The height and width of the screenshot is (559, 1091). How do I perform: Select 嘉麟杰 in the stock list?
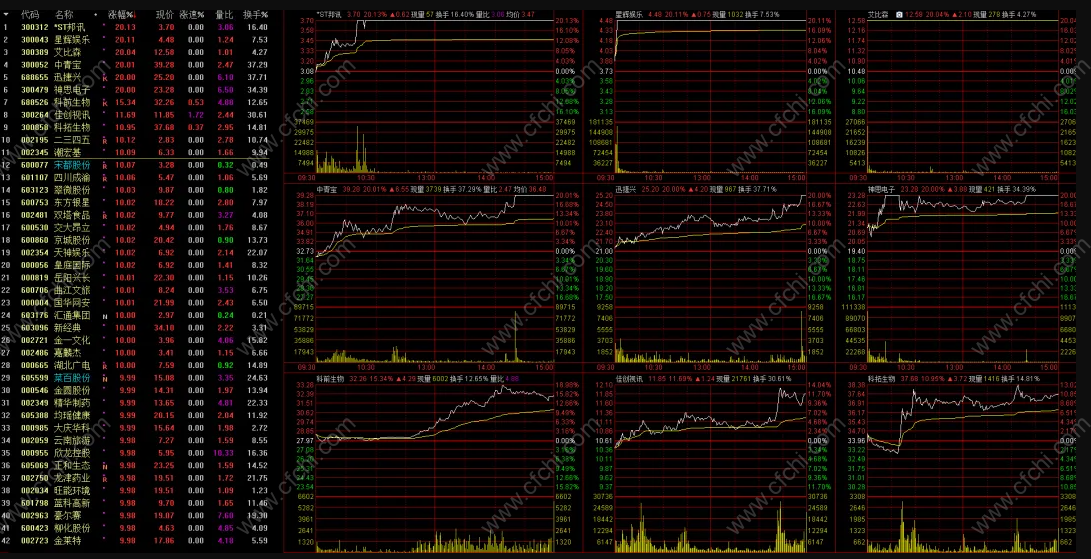(x=68, y=353)
